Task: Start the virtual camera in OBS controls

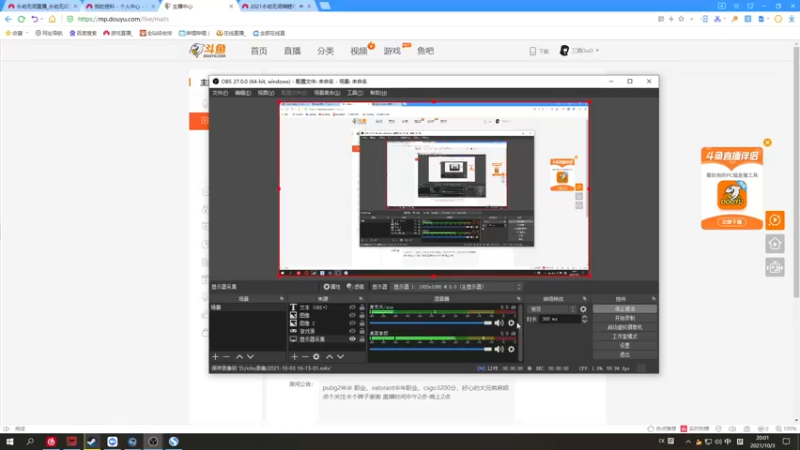Action: pyautogui.click(x=624, y=327)
